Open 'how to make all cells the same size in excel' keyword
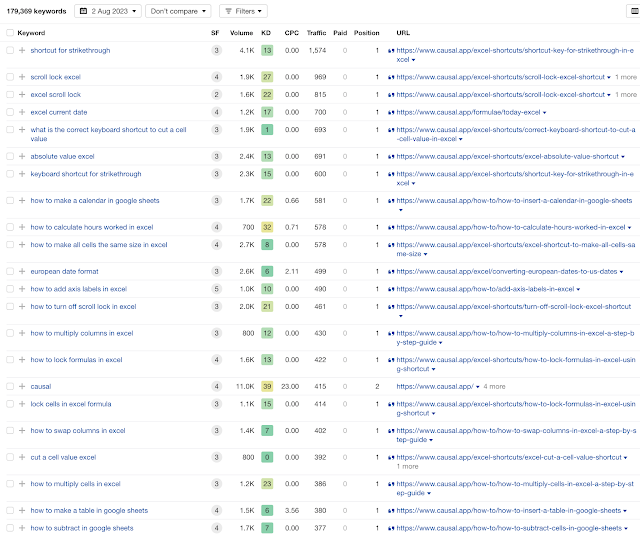This screenshot has width=640, height=534. pos(99,245)
